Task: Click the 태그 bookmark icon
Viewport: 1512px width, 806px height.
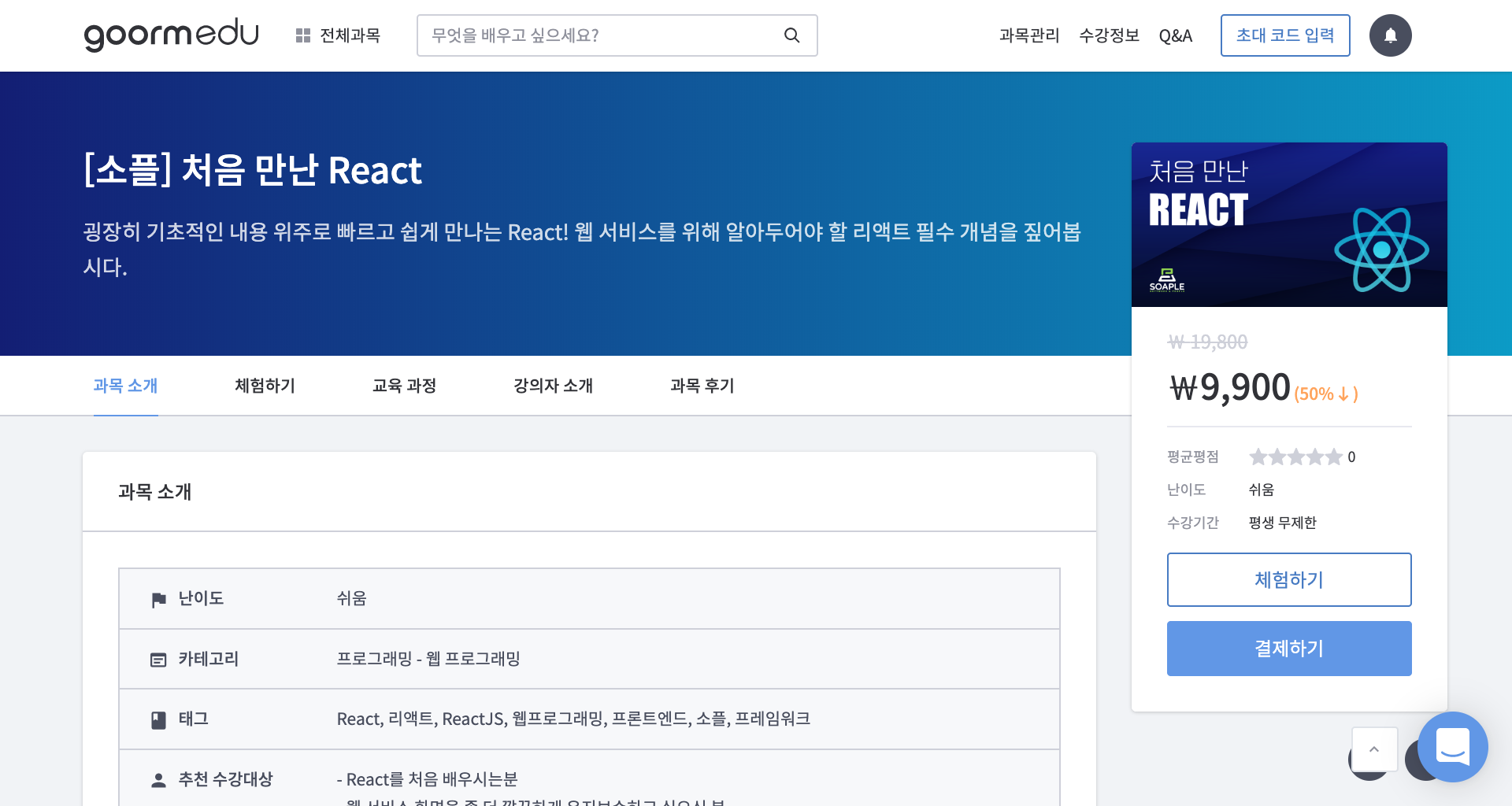Action: 158,719
